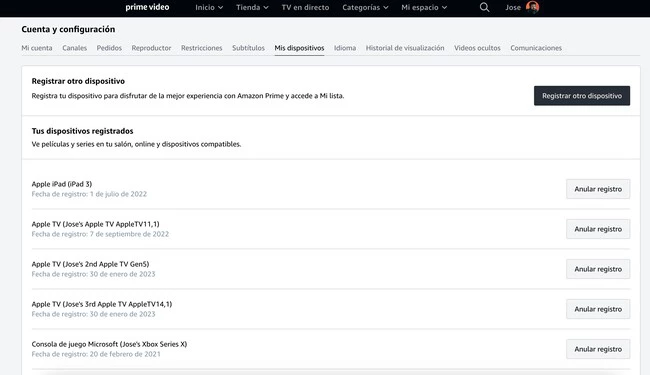Open the Vídeos ocultos tab
The height and width of the screenshot is (375, 650).
pos(477,48)
